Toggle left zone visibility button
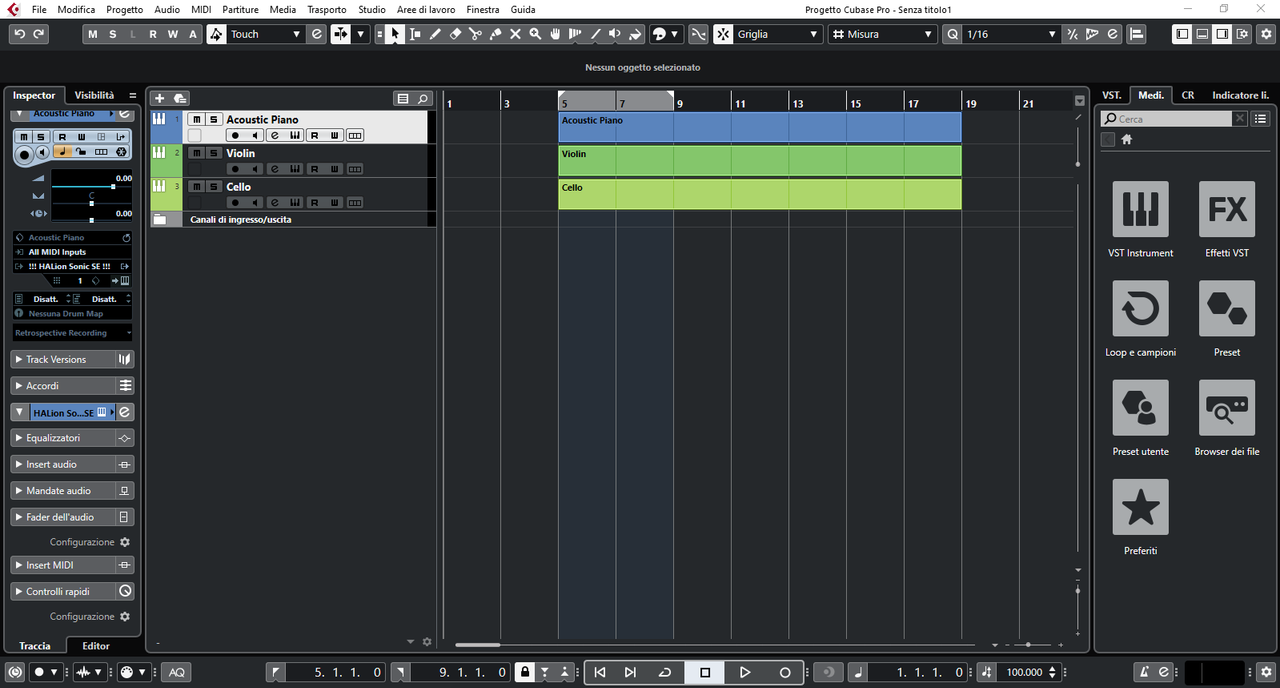This screenshot has width=1280, height=688. (1183, 34)
